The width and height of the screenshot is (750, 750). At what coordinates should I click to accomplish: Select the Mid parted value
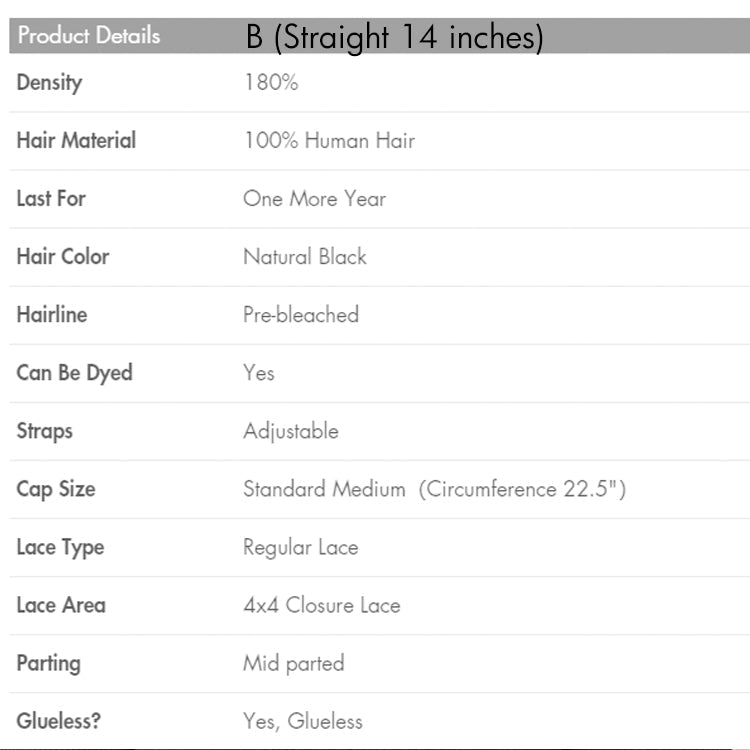point(293,663)
